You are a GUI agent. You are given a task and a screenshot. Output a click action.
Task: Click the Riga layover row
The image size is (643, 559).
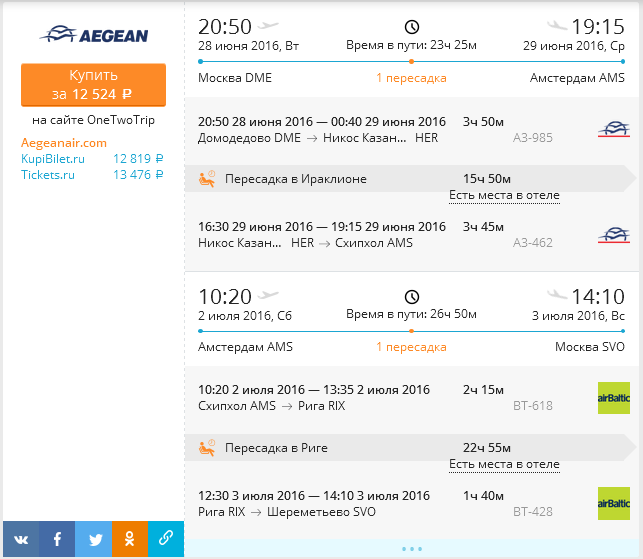pyautogui.click(x=410, y=447)
